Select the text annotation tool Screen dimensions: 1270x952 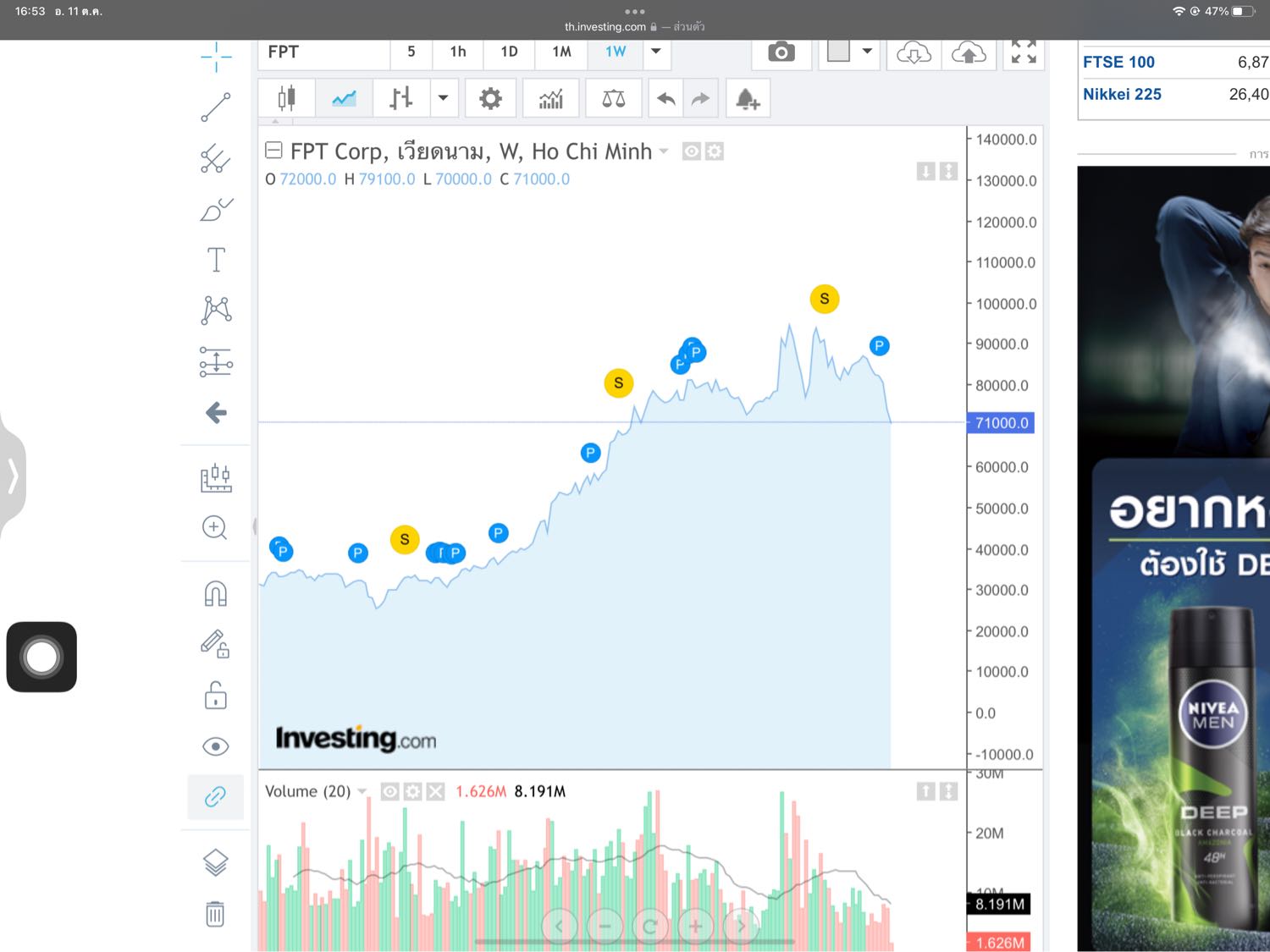pos(216,259)
